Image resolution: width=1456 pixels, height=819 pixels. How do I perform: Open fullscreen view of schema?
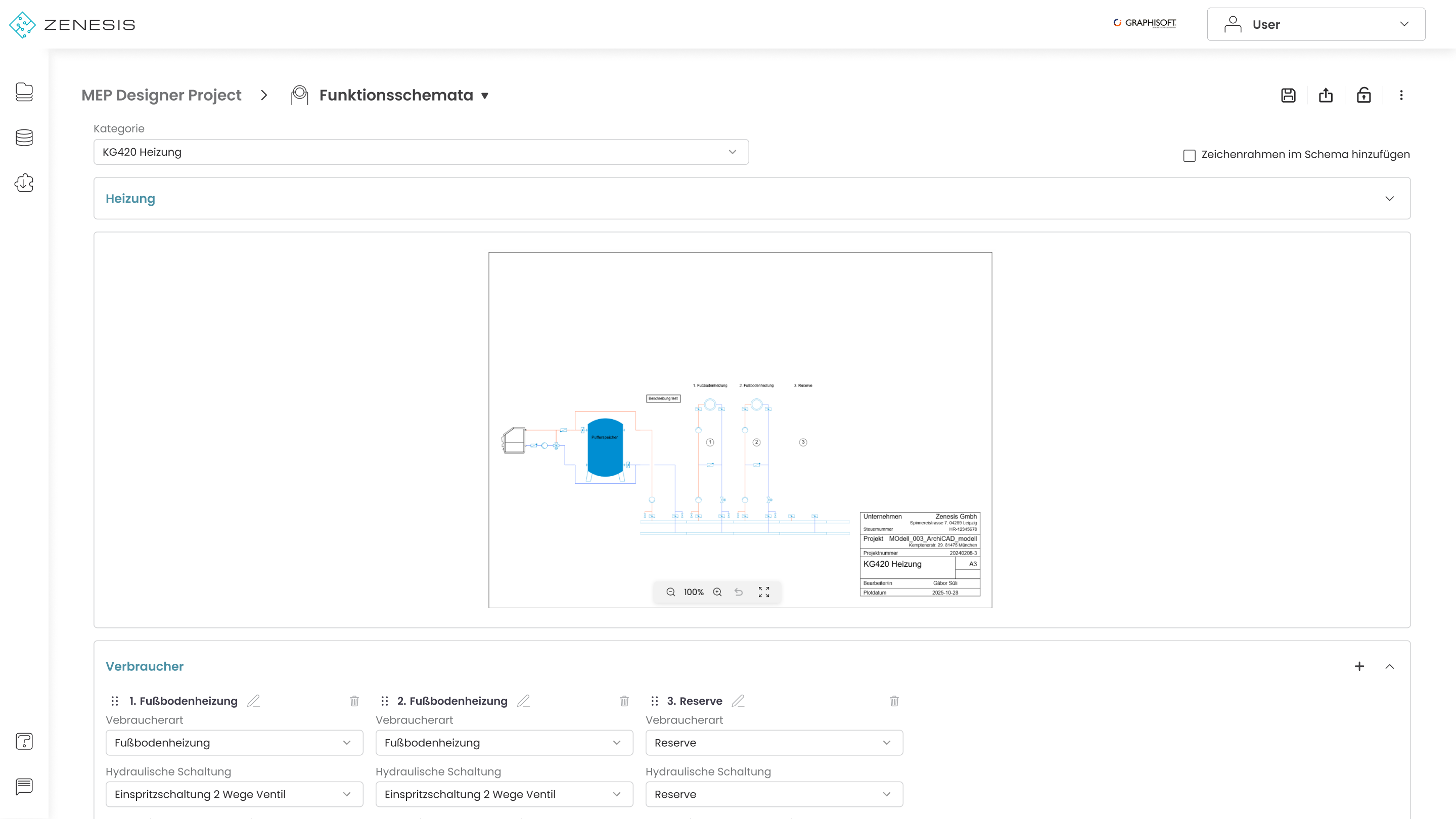click(x=763, y=592)
